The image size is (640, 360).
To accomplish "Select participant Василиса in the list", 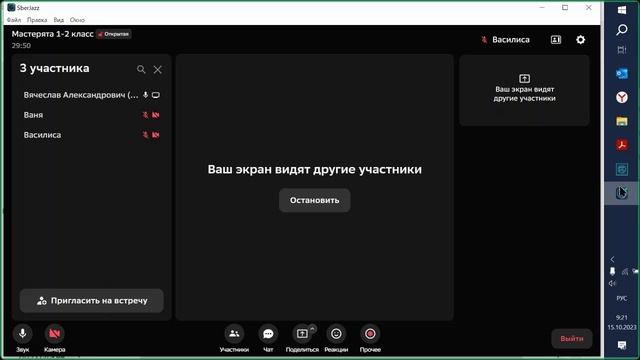I will [x=91, y=135].
